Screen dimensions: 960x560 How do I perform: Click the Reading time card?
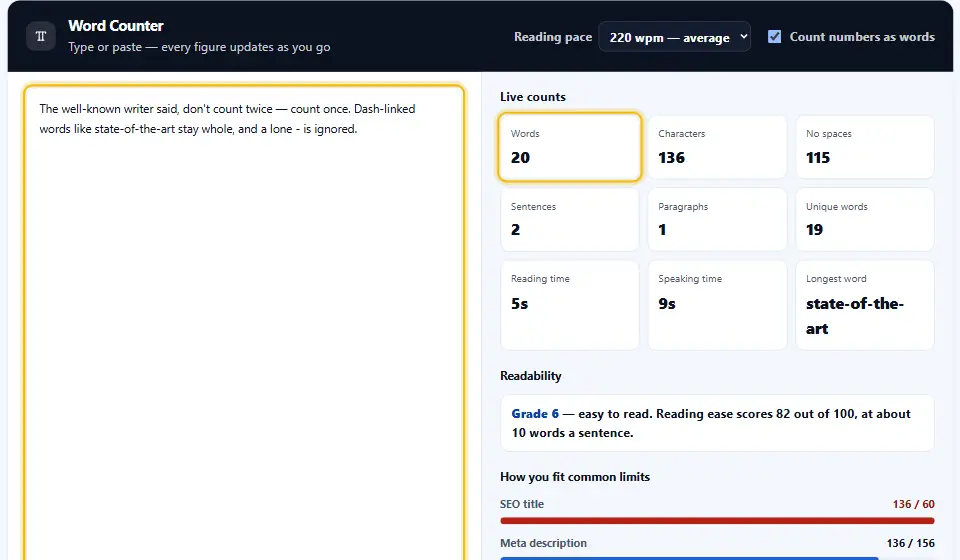coord(569,305)
